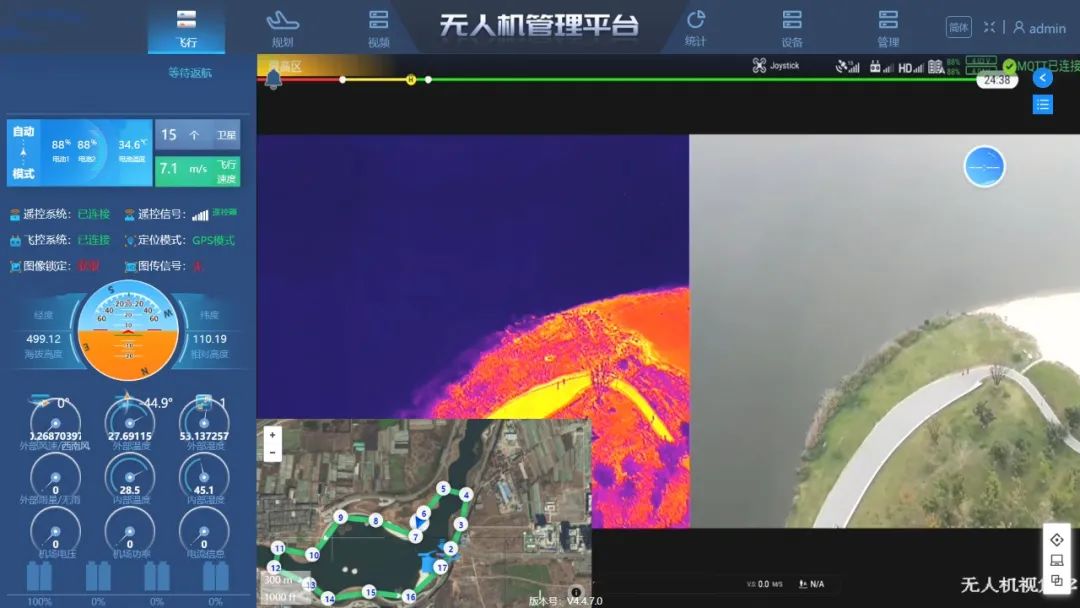Select waypoint 9 on the map route
The image size is (1080, 608).
point(340,516)
